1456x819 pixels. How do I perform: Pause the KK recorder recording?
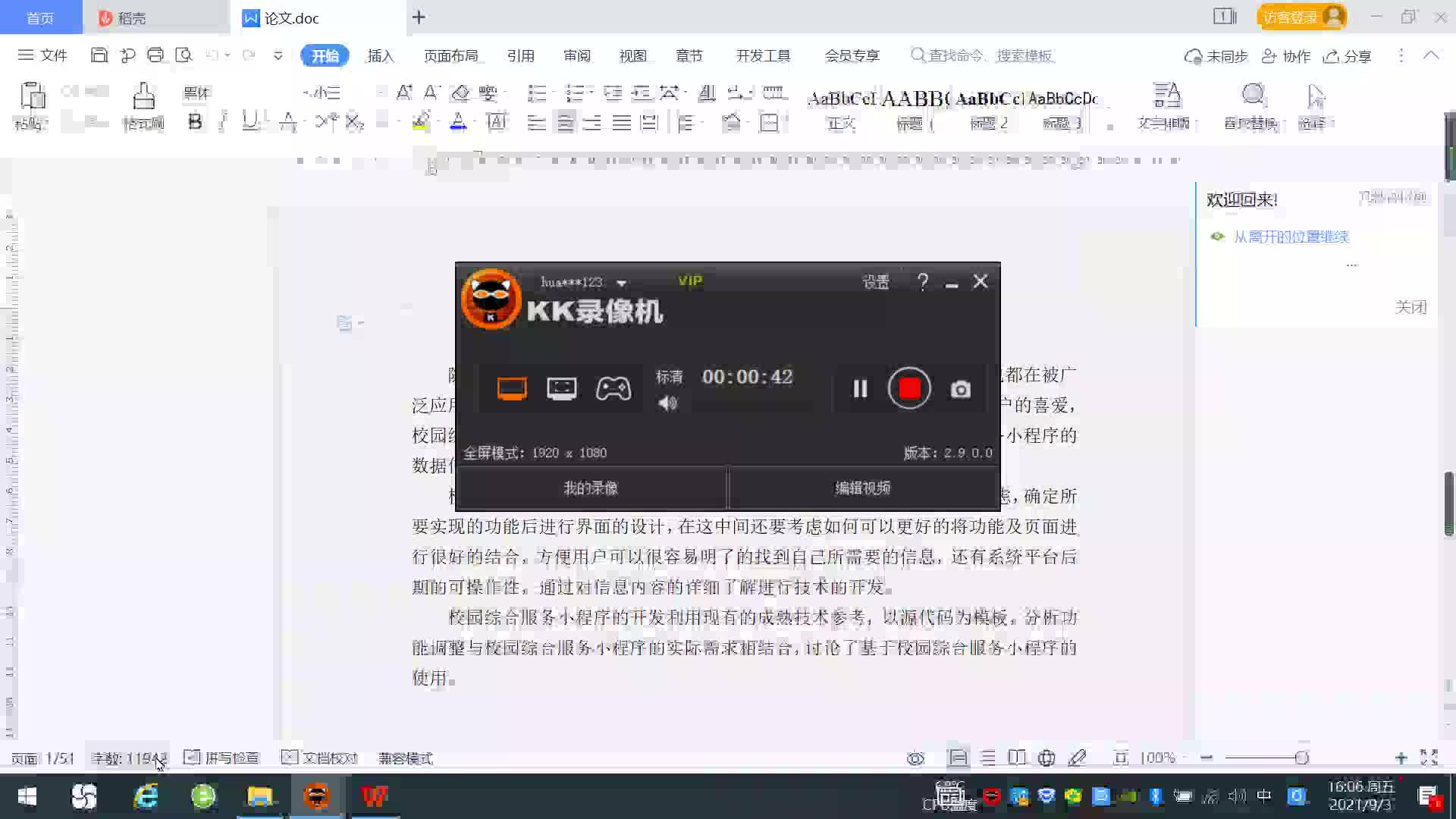coord(860,389)
